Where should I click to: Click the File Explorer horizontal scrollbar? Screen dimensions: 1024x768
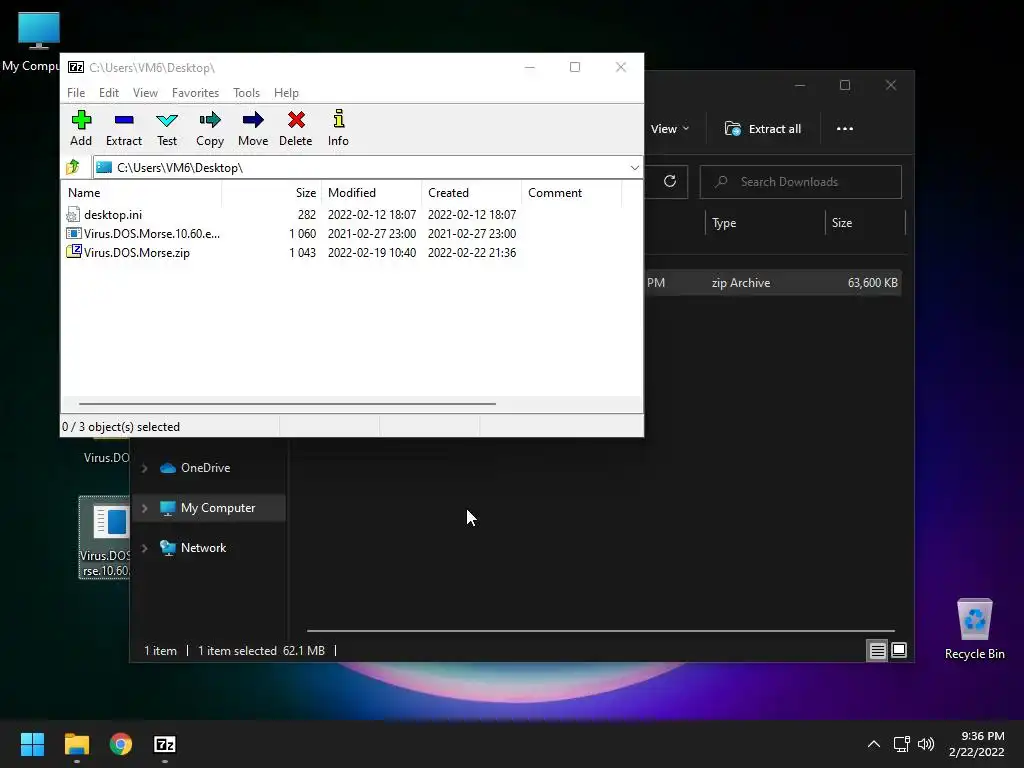(x=600, y=631)
